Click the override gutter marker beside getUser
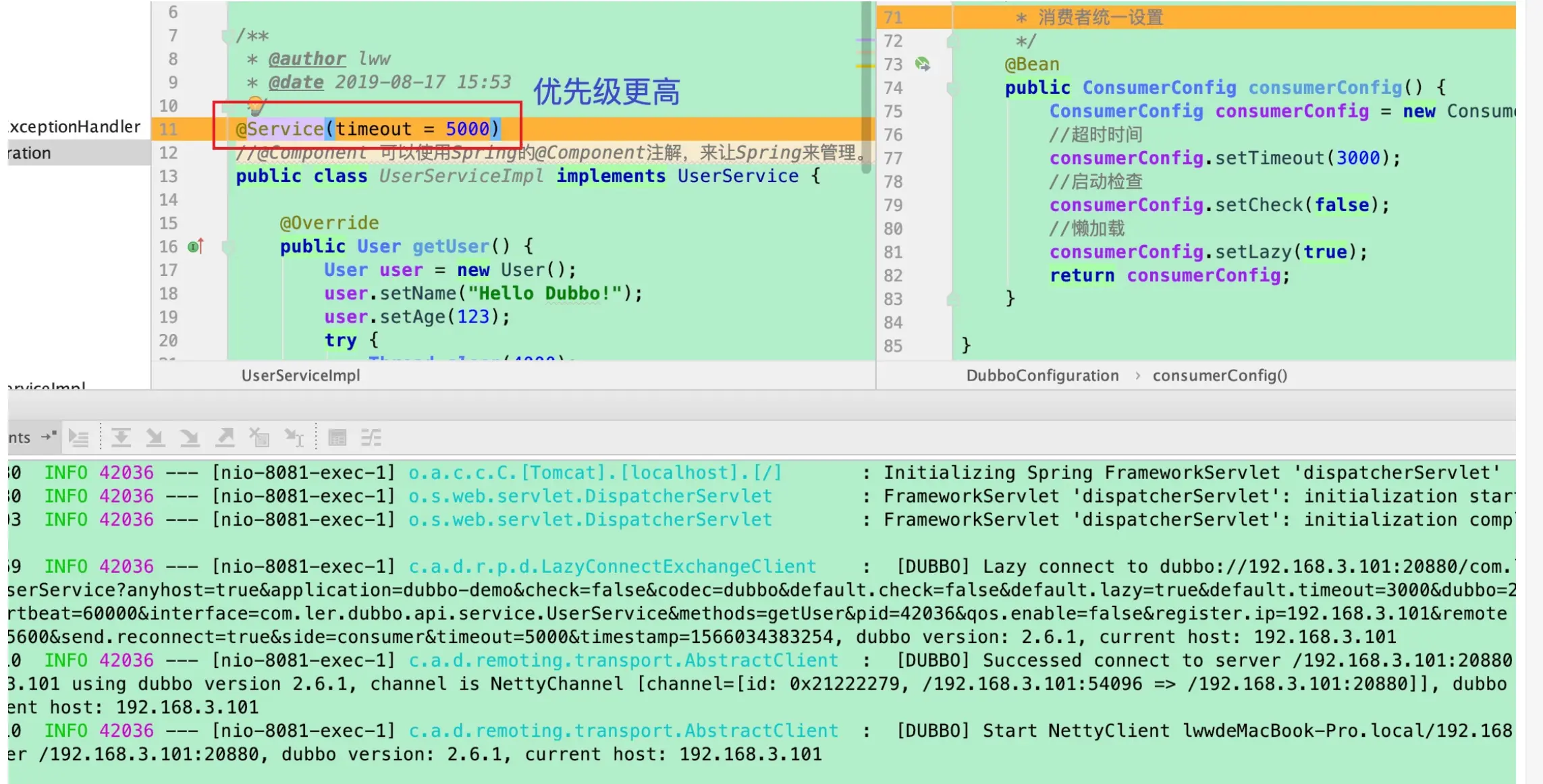 click(x=196, y=246)
